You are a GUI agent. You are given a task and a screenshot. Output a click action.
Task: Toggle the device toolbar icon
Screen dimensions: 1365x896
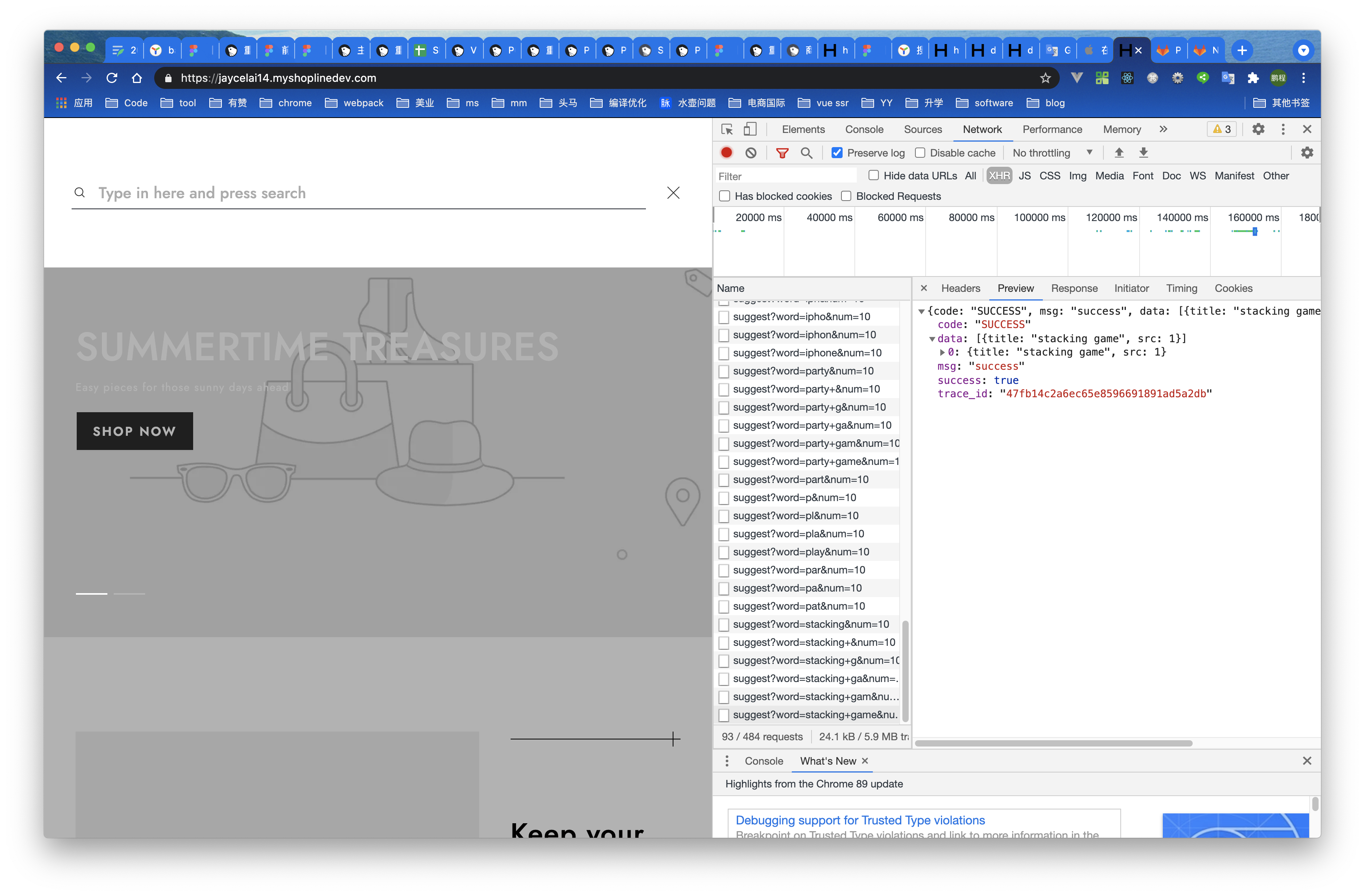[x=750, y=129]
